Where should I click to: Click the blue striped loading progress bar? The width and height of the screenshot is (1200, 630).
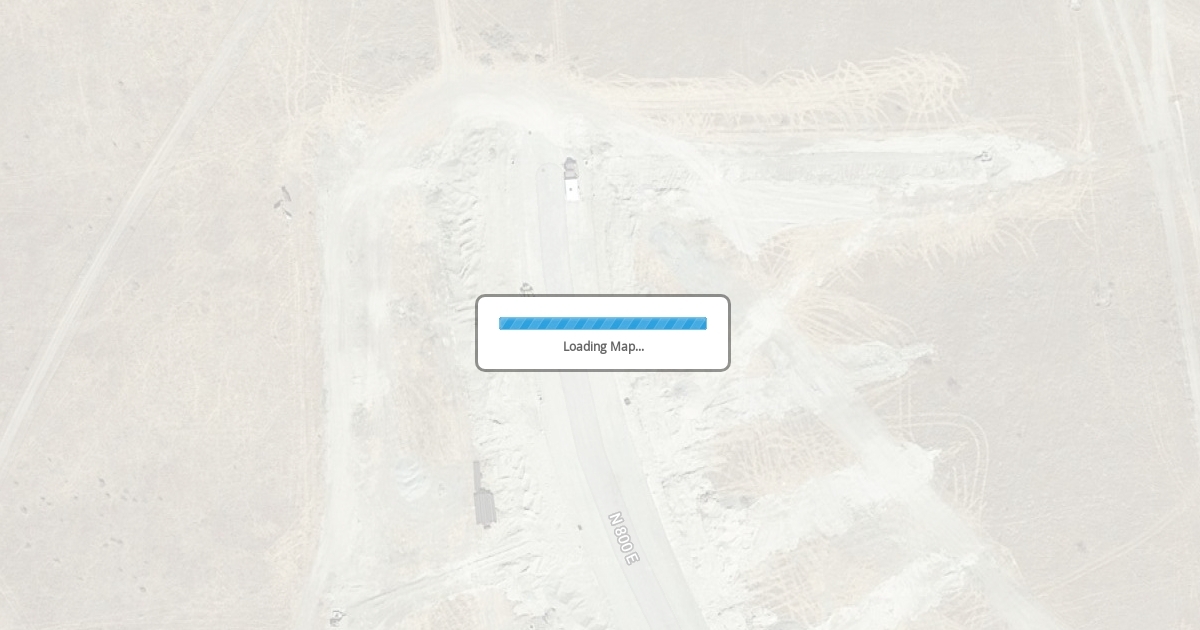(x=603, y=323)
